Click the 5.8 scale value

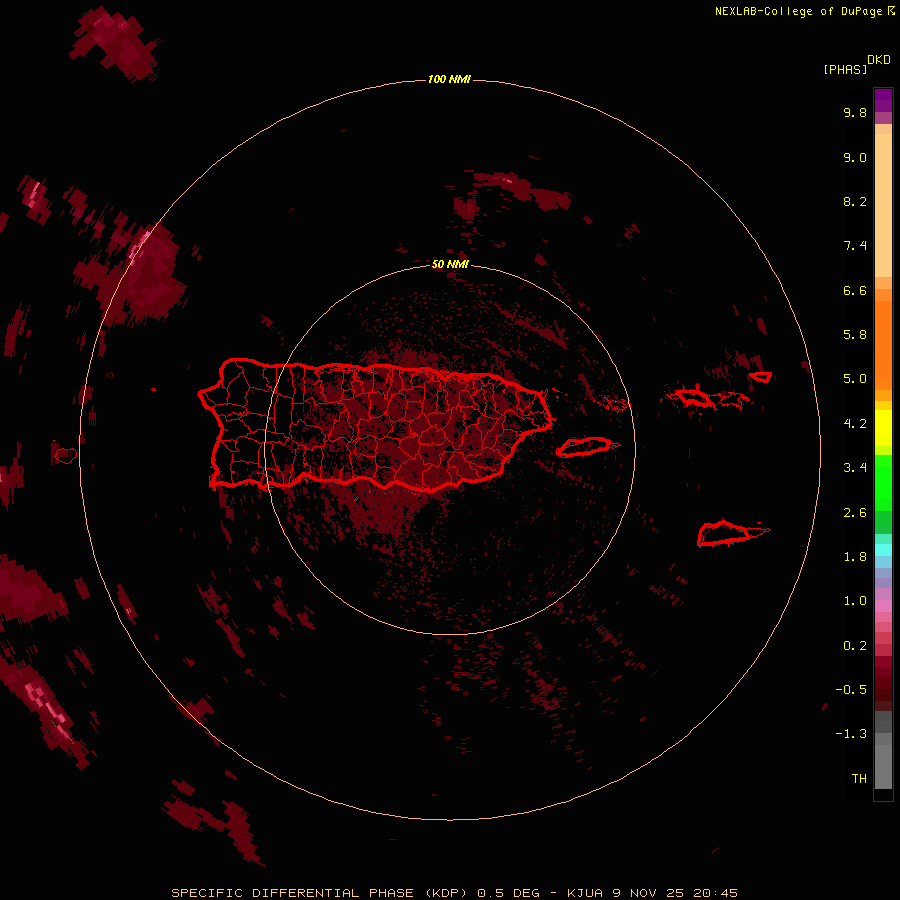855,335
